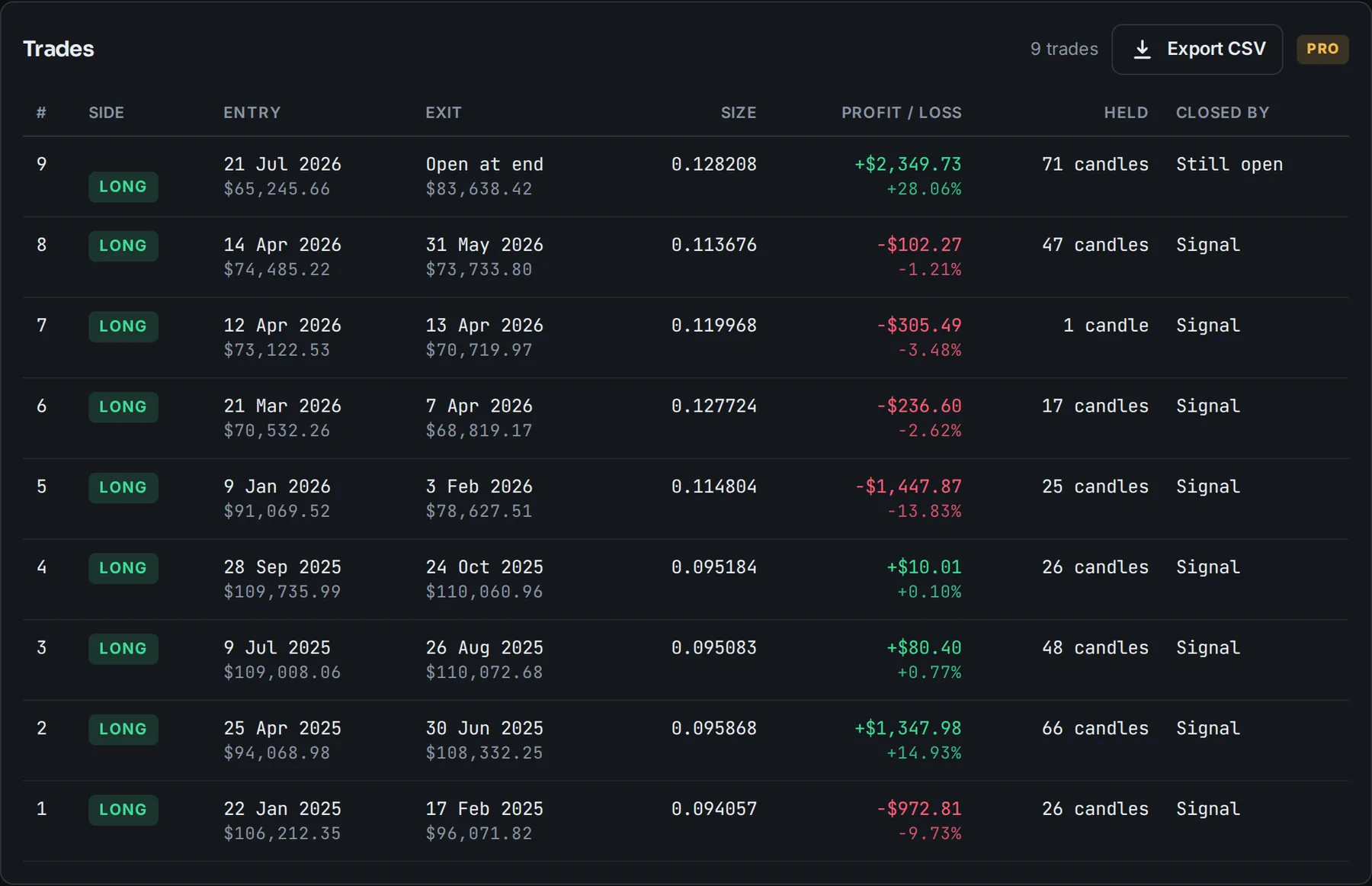Click profit value +$2,349.73

coord(907,164)
